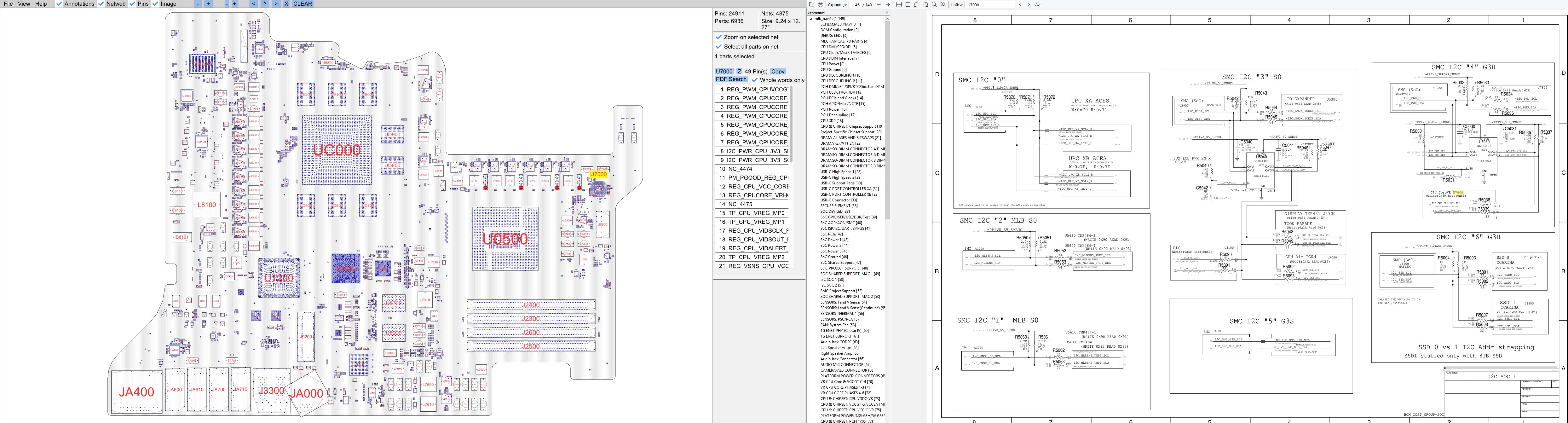Open bookmark BOM Configuration [2]
Image resolution: width=1568 pixels, height=423 pixels.
click(839, 30)
